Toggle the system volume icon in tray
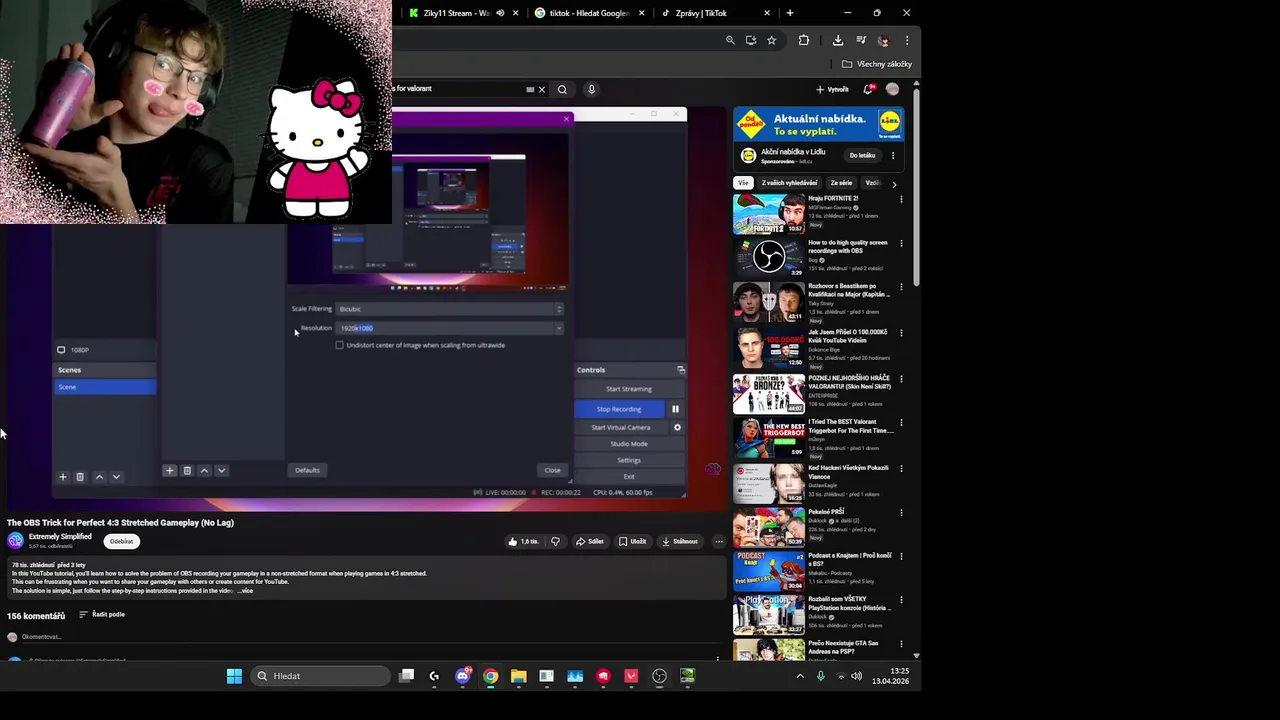The height and width of the screenshot is (720, 1280). tap(857, 676)
